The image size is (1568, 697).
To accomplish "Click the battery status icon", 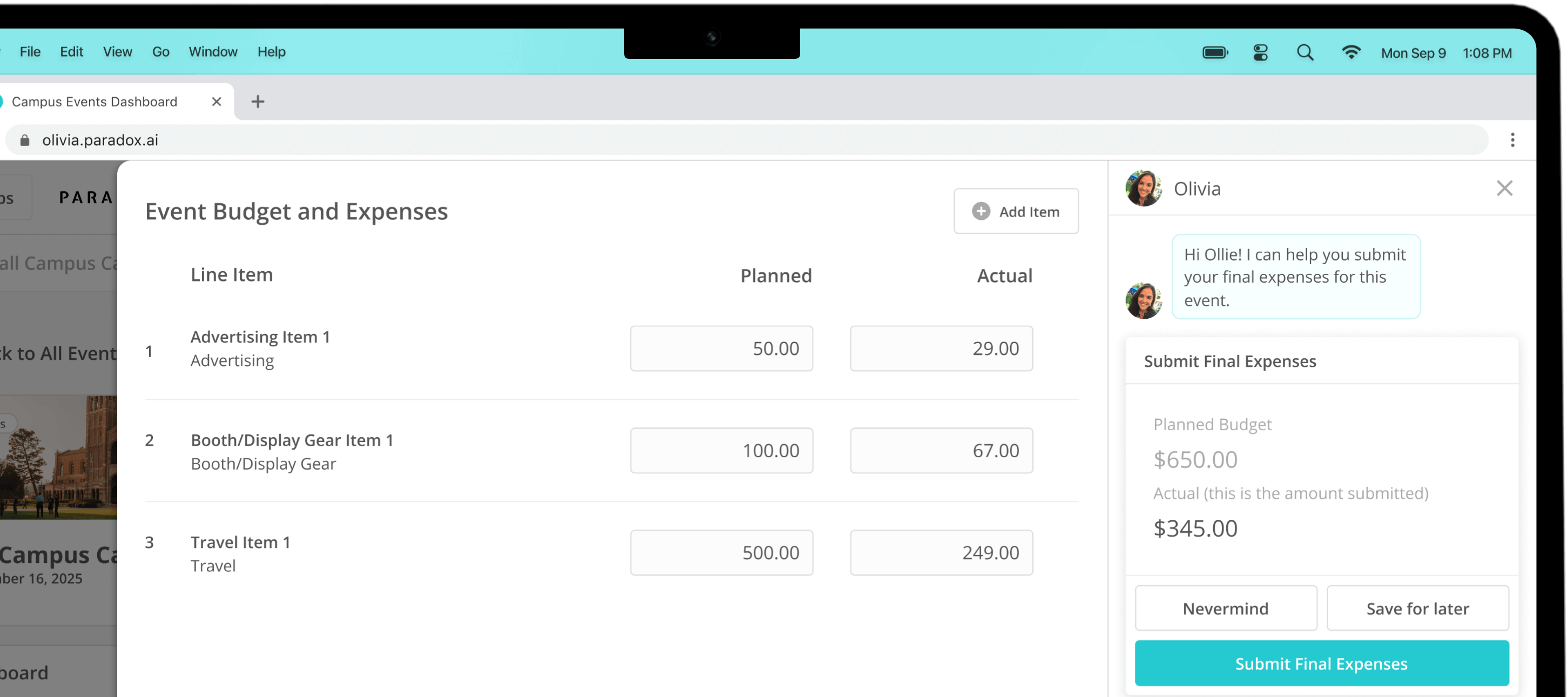I will pyautogui.click(x=1215, y=53).
